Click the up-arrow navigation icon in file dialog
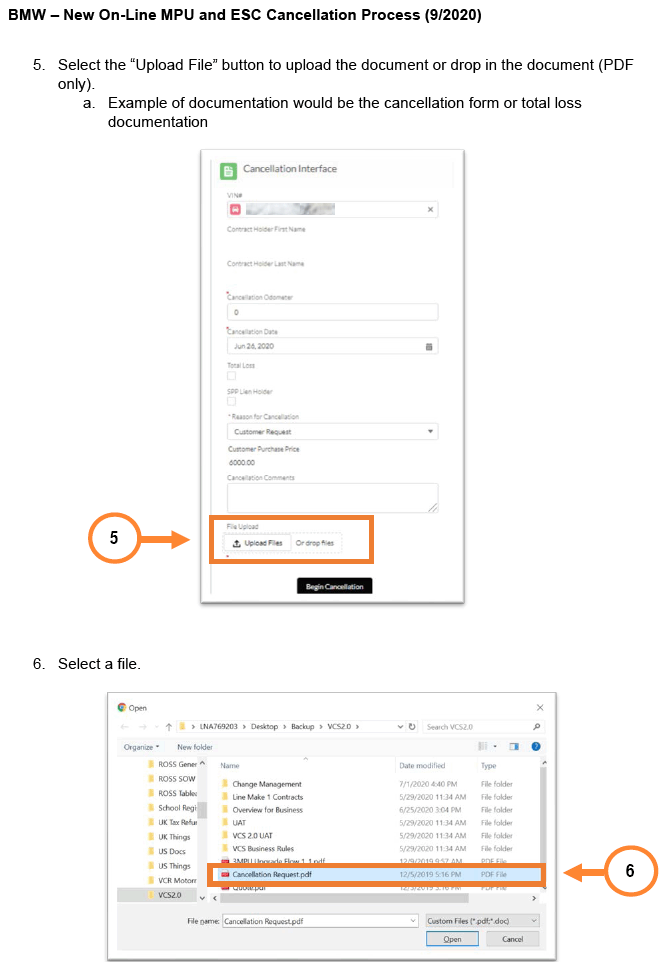This screenshot has width=668, height=972. click(x=169, y=726)
